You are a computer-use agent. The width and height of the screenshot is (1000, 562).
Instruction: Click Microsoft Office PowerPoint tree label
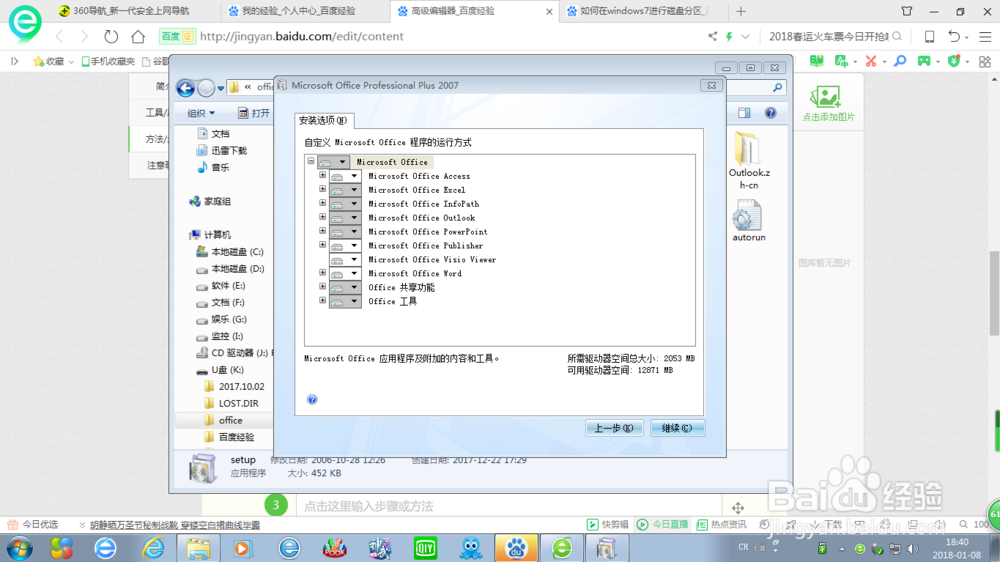coord(427,232)
